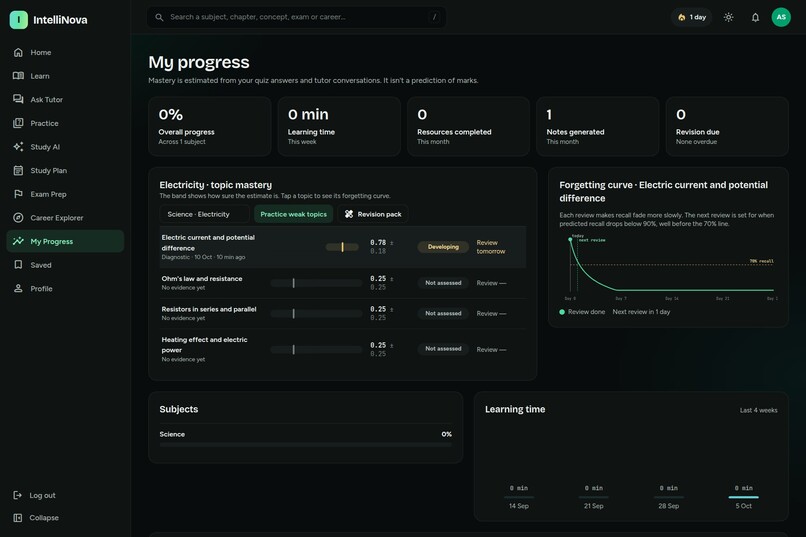Open Home from the sidebar

pos(65,52)
